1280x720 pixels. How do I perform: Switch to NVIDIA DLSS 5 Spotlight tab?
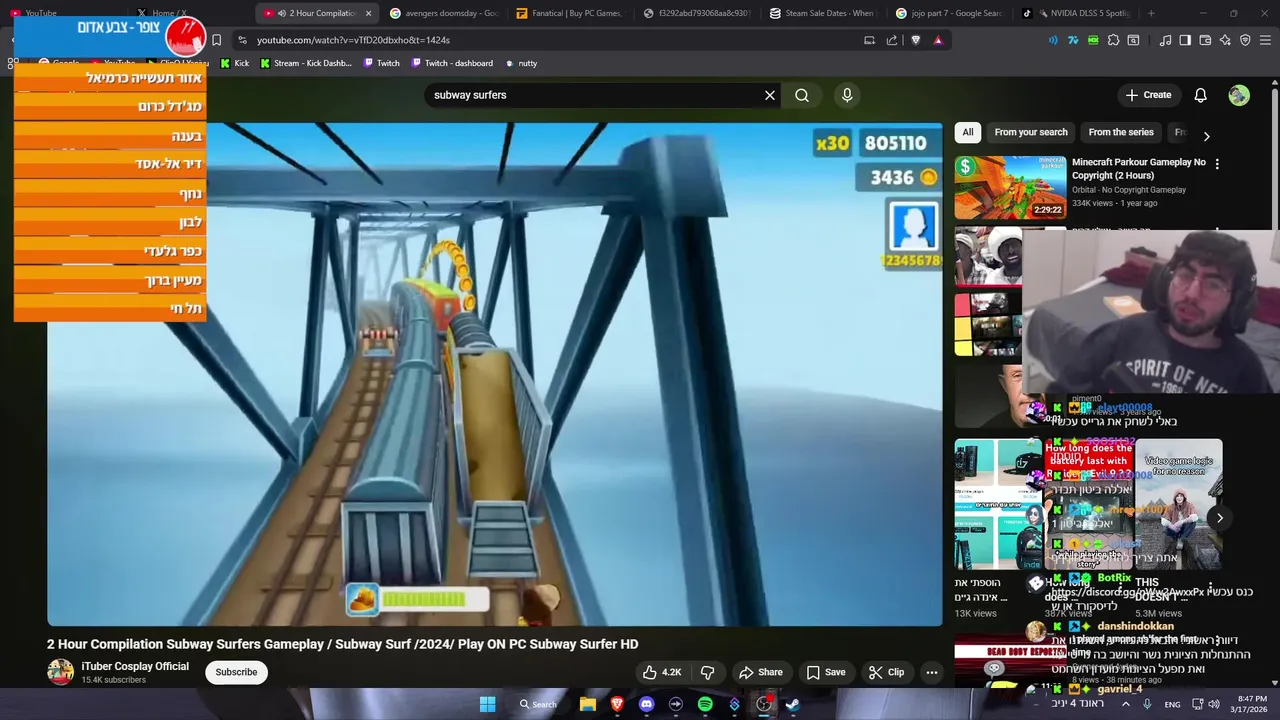[x=1075, y=13]
